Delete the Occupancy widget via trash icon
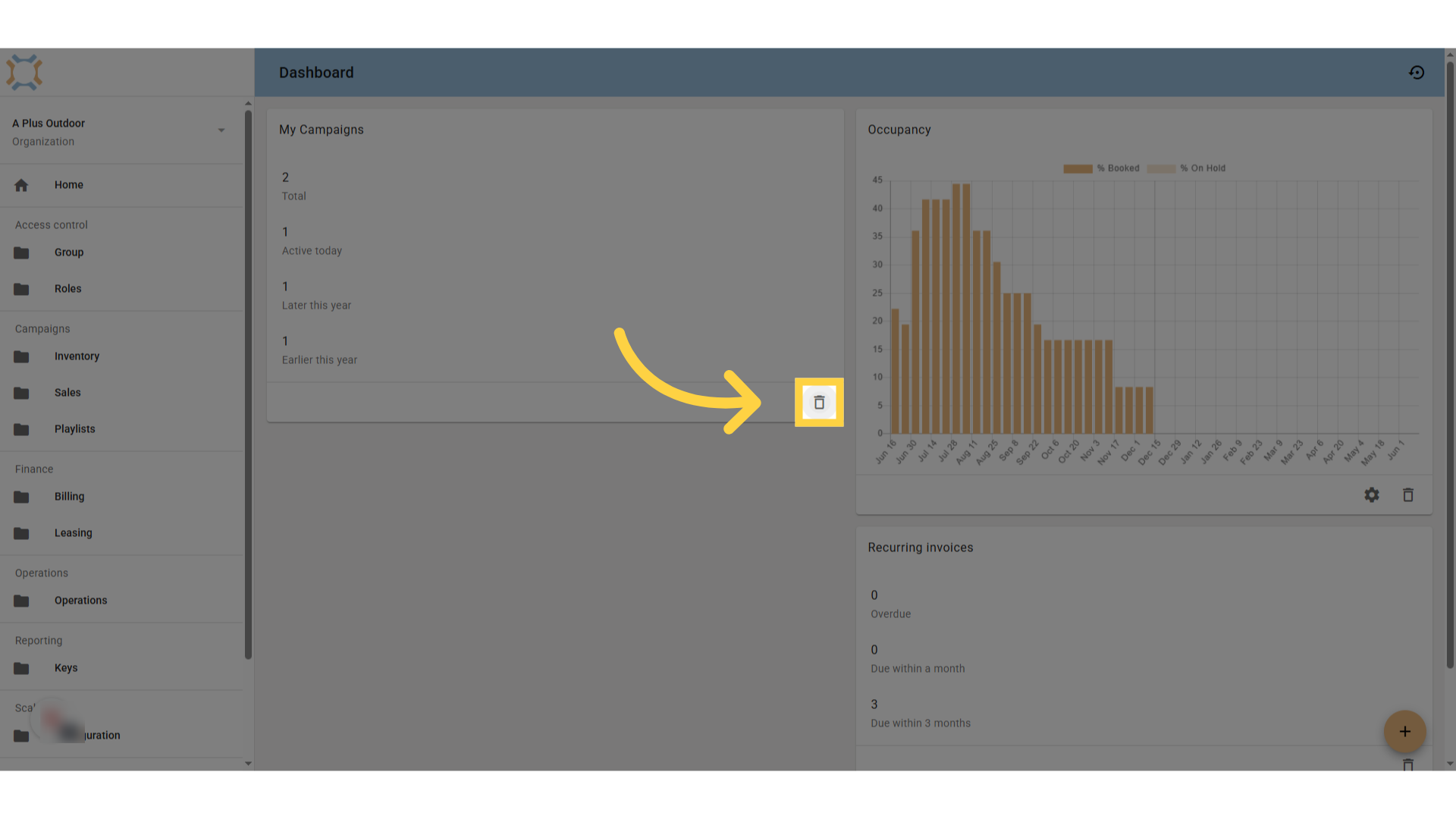This screenshot has width=1456, height=819. click(1408, 495)
